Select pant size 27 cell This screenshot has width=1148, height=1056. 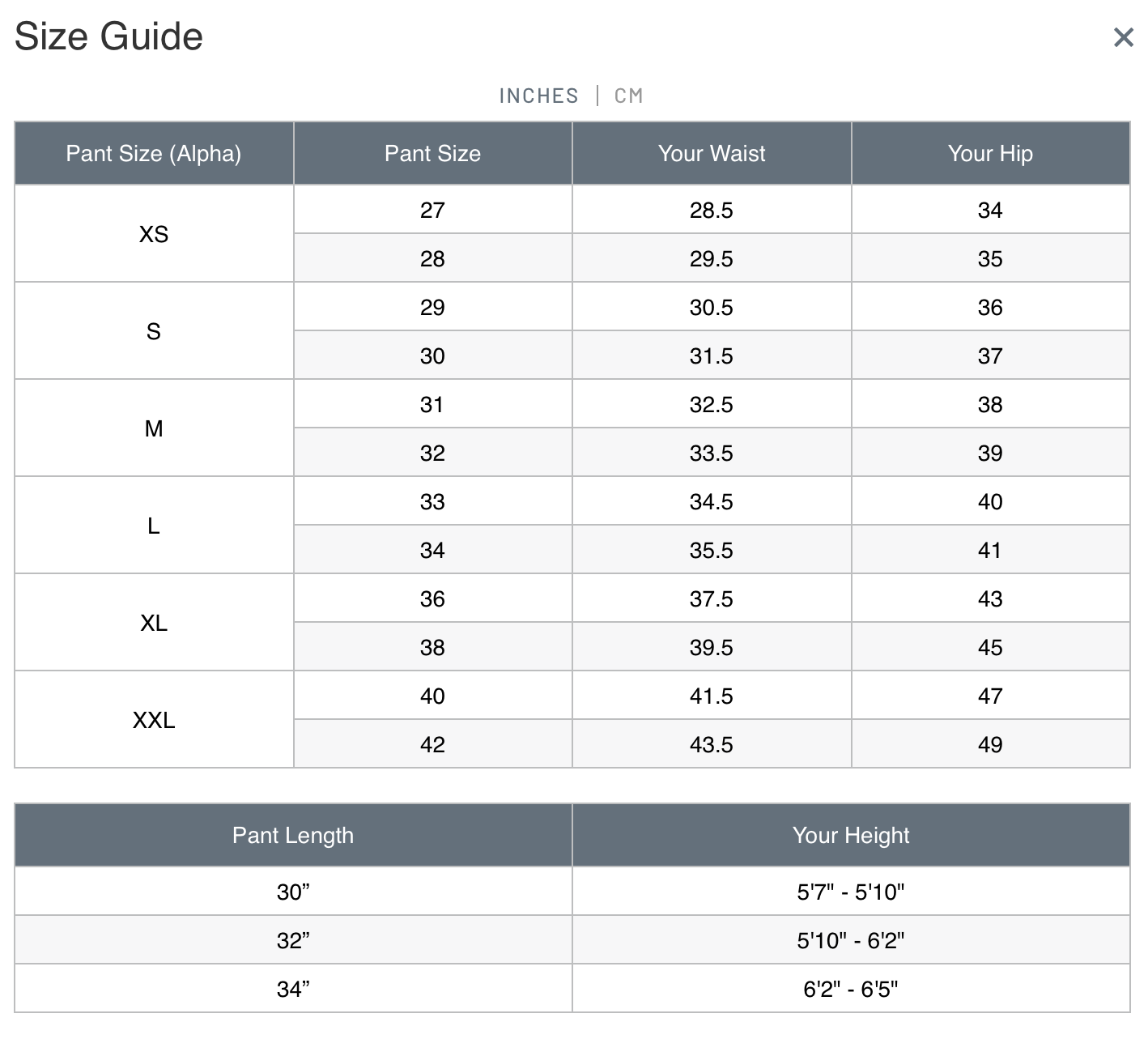(432, 211)
